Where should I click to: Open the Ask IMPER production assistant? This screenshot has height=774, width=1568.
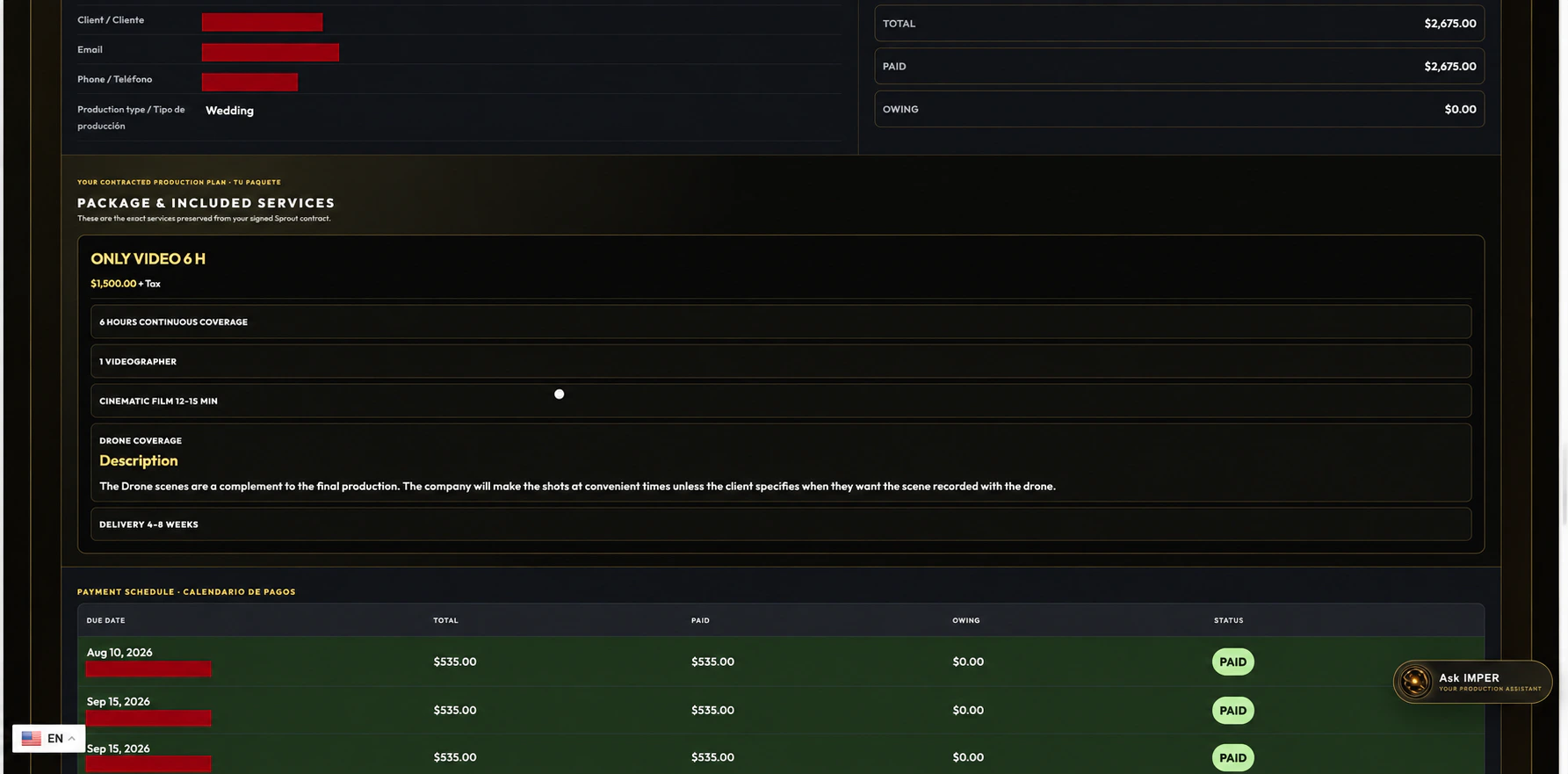[x=1472, y=682]
